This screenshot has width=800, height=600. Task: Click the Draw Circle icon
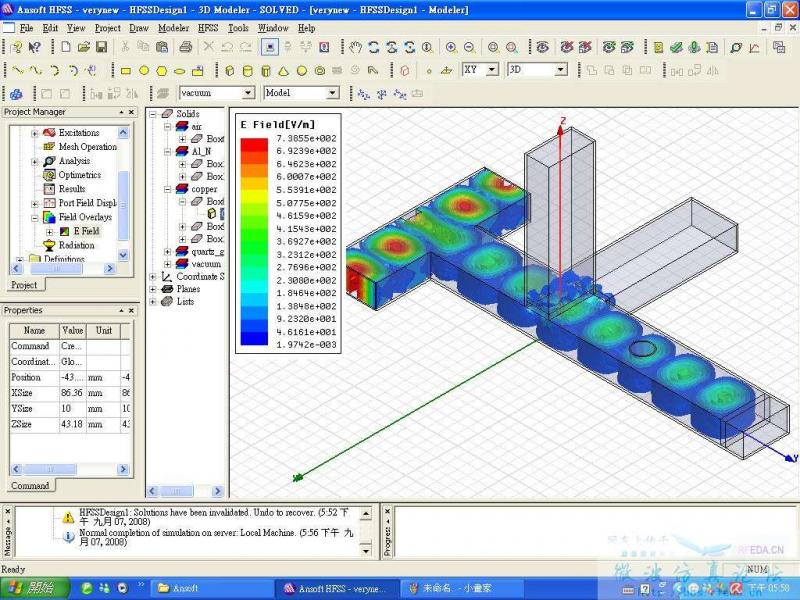pos(144,71)
